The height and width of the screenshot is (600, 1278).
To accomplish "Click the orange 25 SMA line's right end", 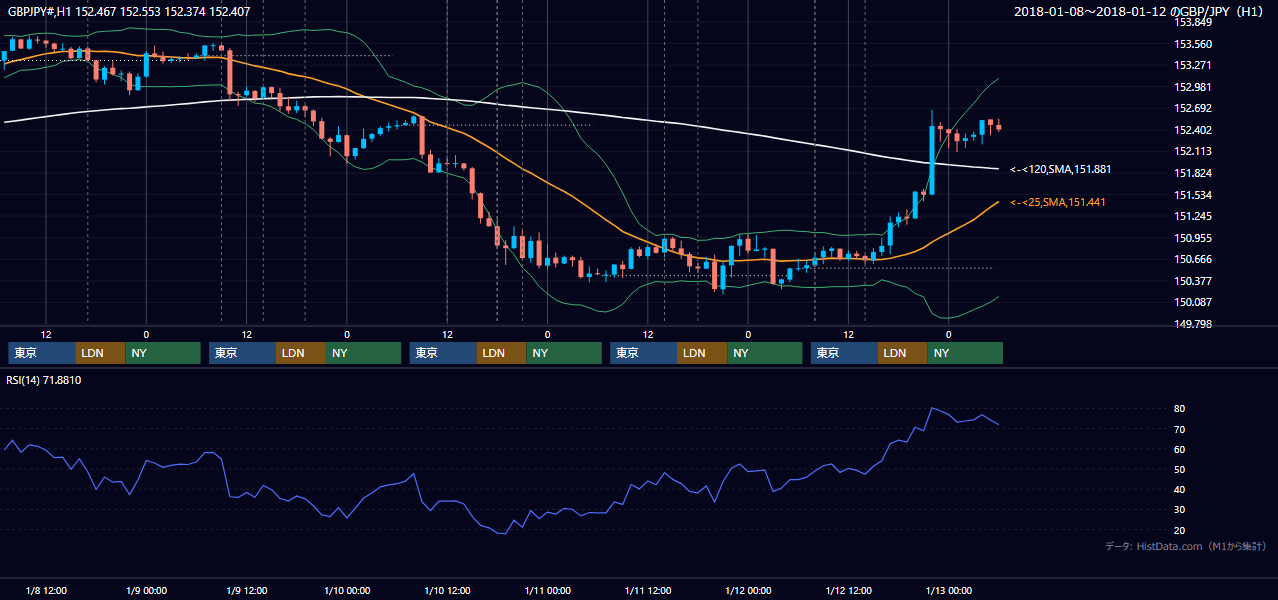I will pyautogui.click(x=996, y=202).
